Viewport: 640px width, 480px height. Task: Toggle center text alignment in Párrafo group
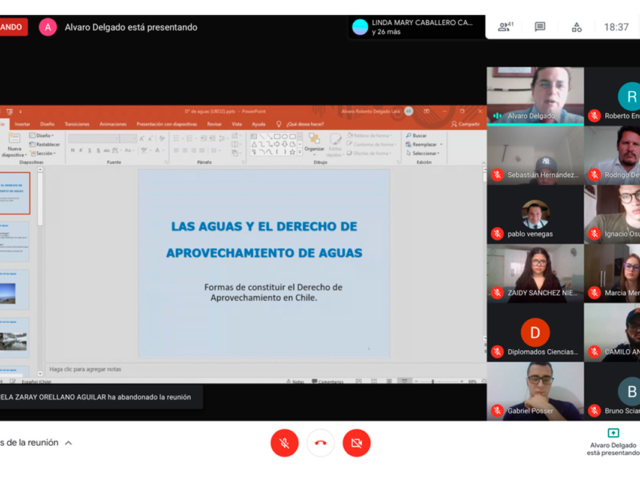[x=185, y=151]
